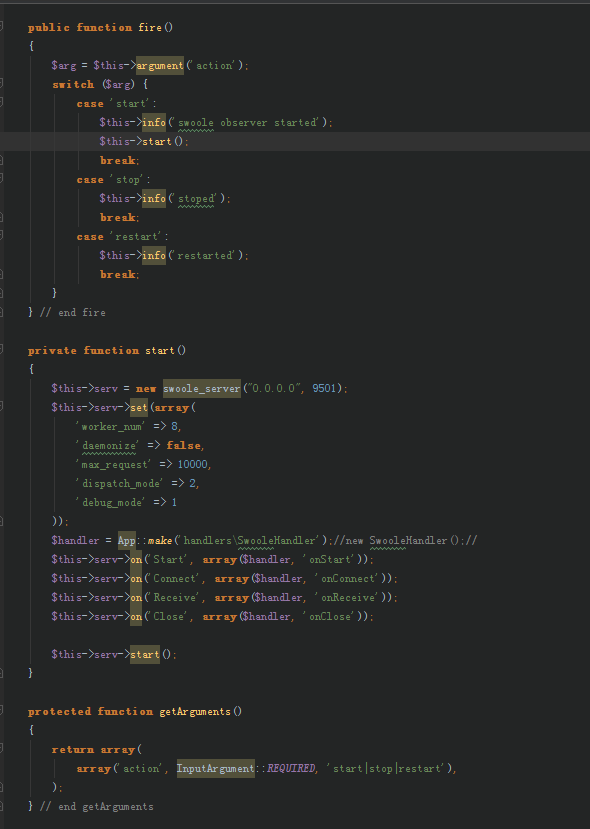Click the $handler variable assignment
The image size is (590, 829).
[x=75, y=541]
